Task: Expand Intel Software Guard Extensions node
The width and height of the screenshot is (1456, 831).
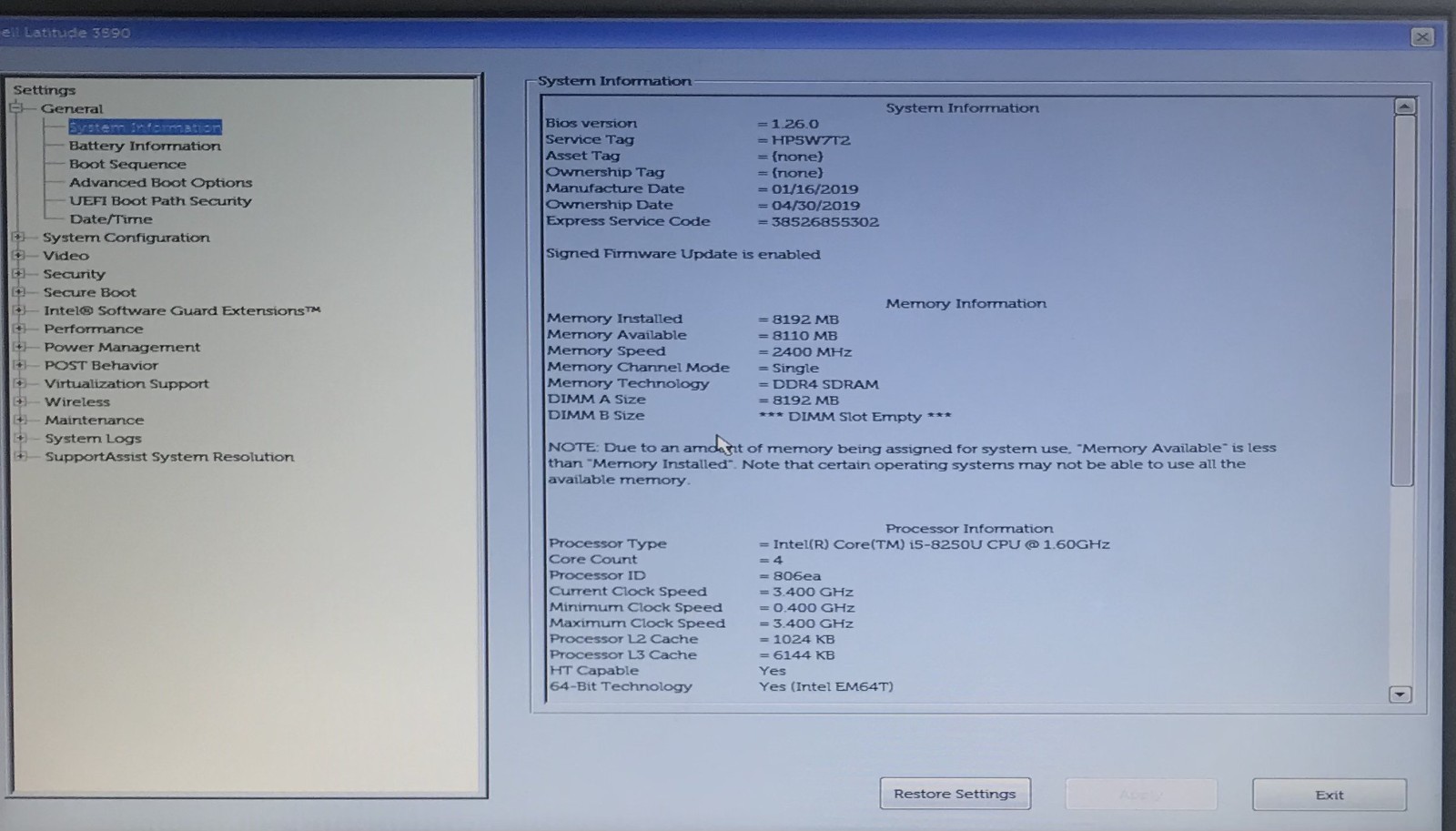Action: click(x=18, y=310)
